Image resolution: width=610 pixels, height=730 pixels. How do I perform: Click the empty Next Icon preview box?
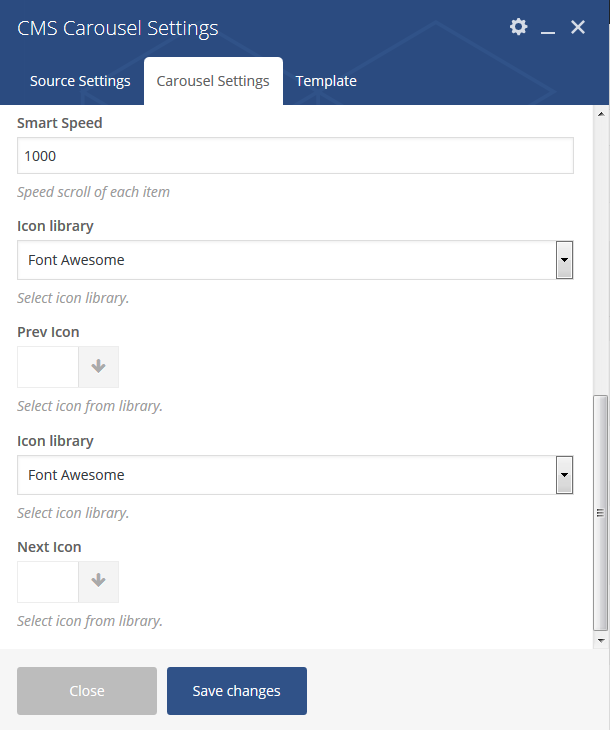(x=48, y=581)
